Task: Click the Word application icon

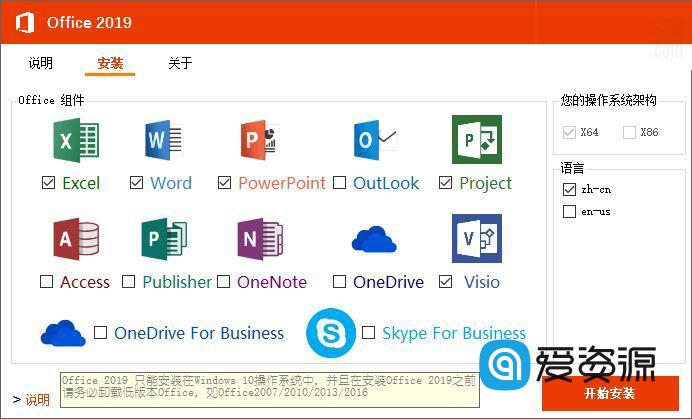Action: pyautogui.click(x=163, y=140)
